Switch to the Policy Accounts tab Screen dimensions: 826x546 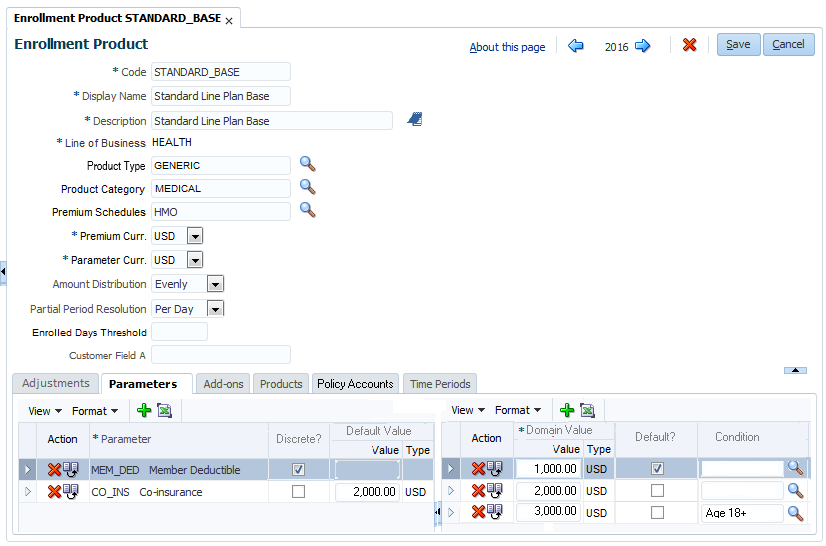pyautogui.click(x=355, y=384)
